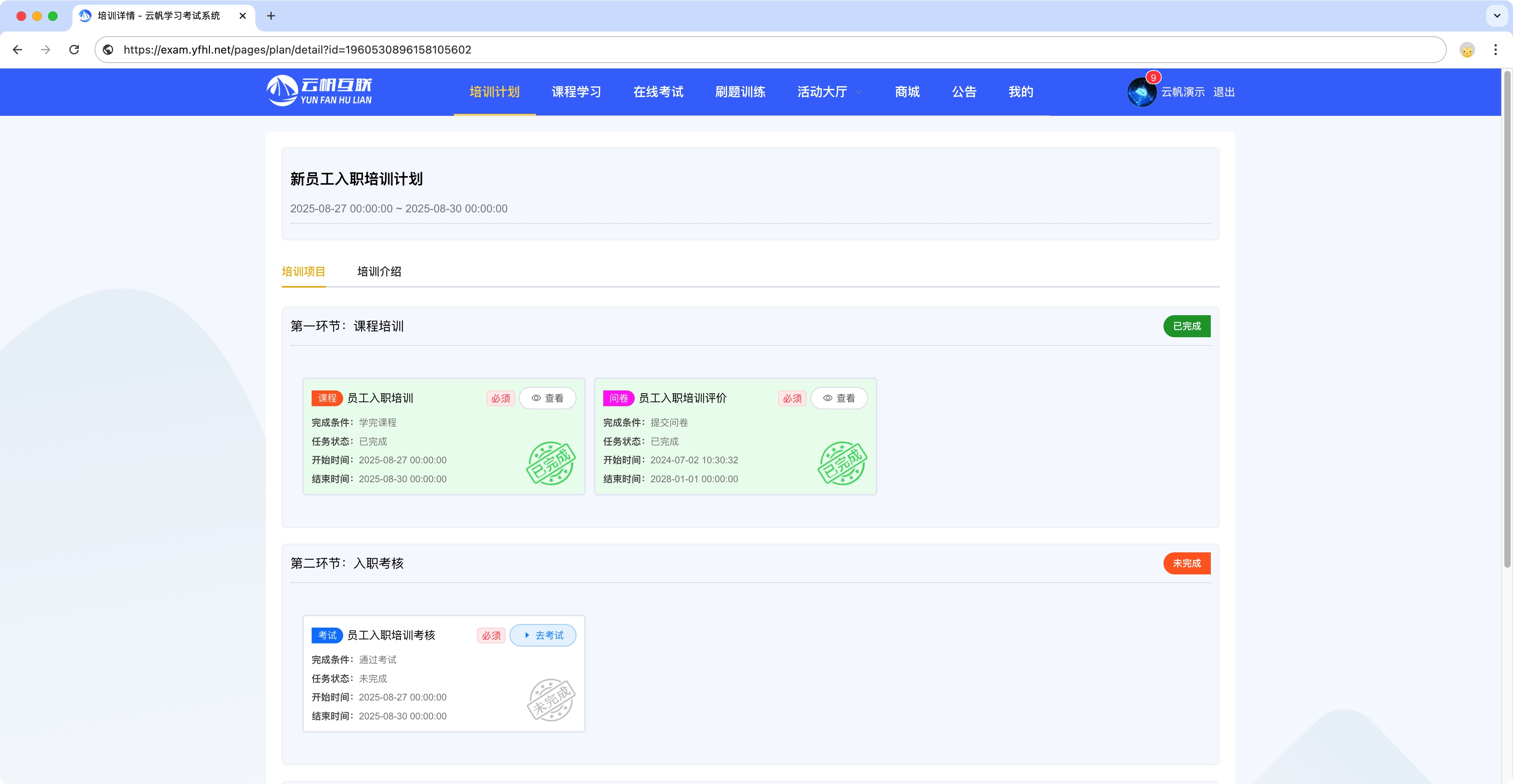Click the 员工入职培训评价 card title

(682, 398)
